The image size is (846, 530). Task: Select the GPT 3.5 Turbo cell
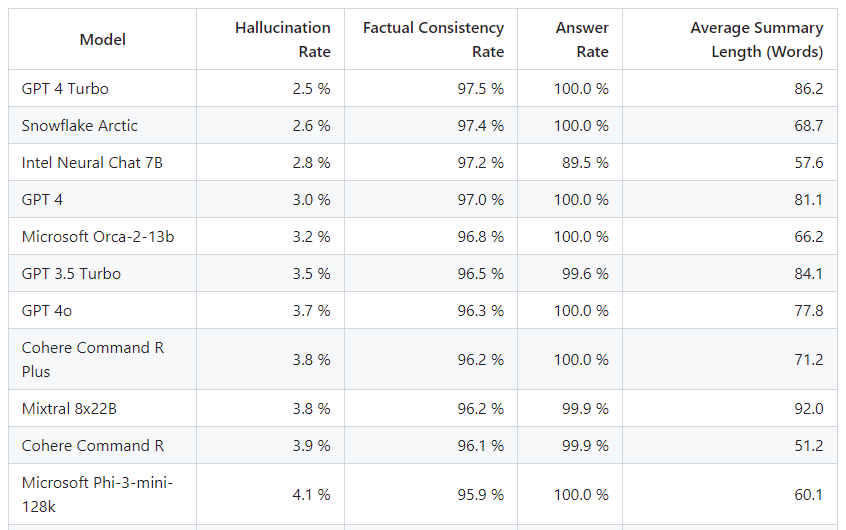[x=71, y=274]
